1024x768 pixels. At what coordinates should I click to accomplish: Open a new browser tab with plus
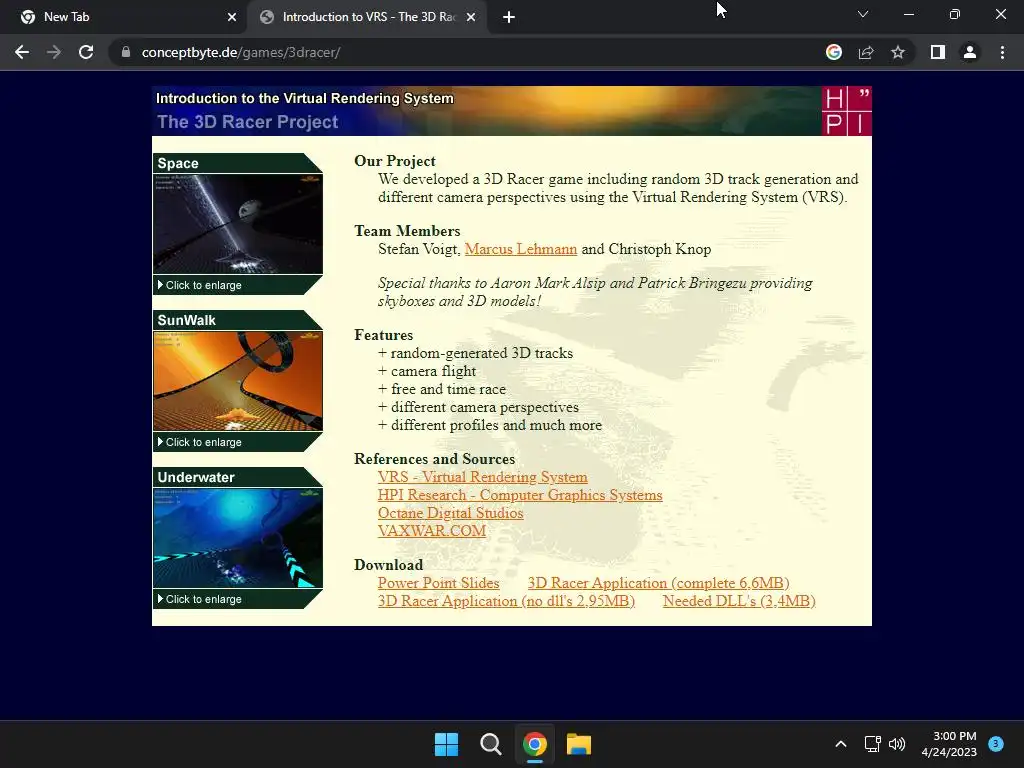[x=509, y=17]
